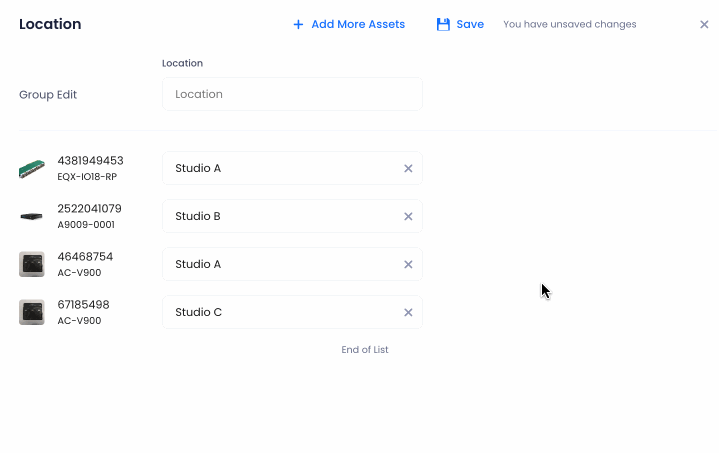Click the Group Edit label

(48, 94)
